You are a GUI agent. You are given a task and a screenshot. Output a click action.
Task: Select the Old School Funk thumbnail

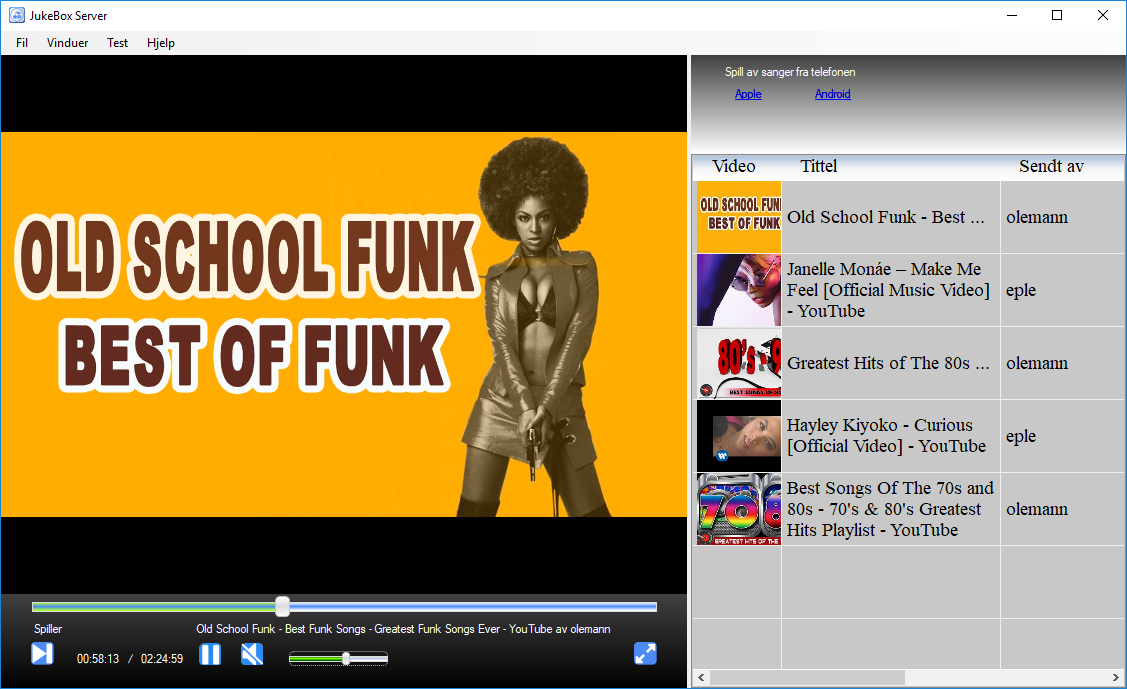739,217
